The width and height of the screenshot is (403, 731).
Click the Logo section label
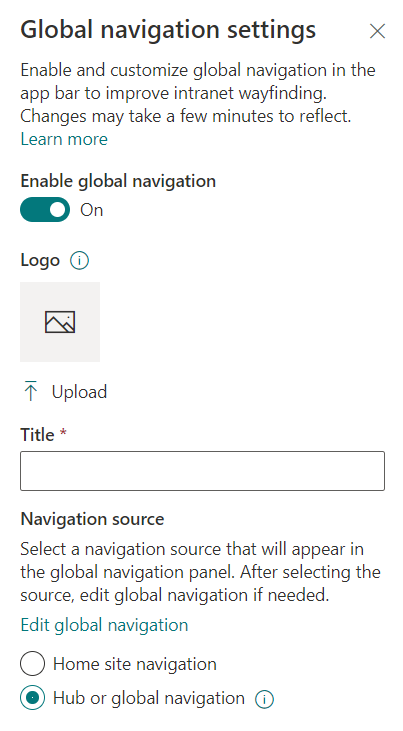pos(40,260)
